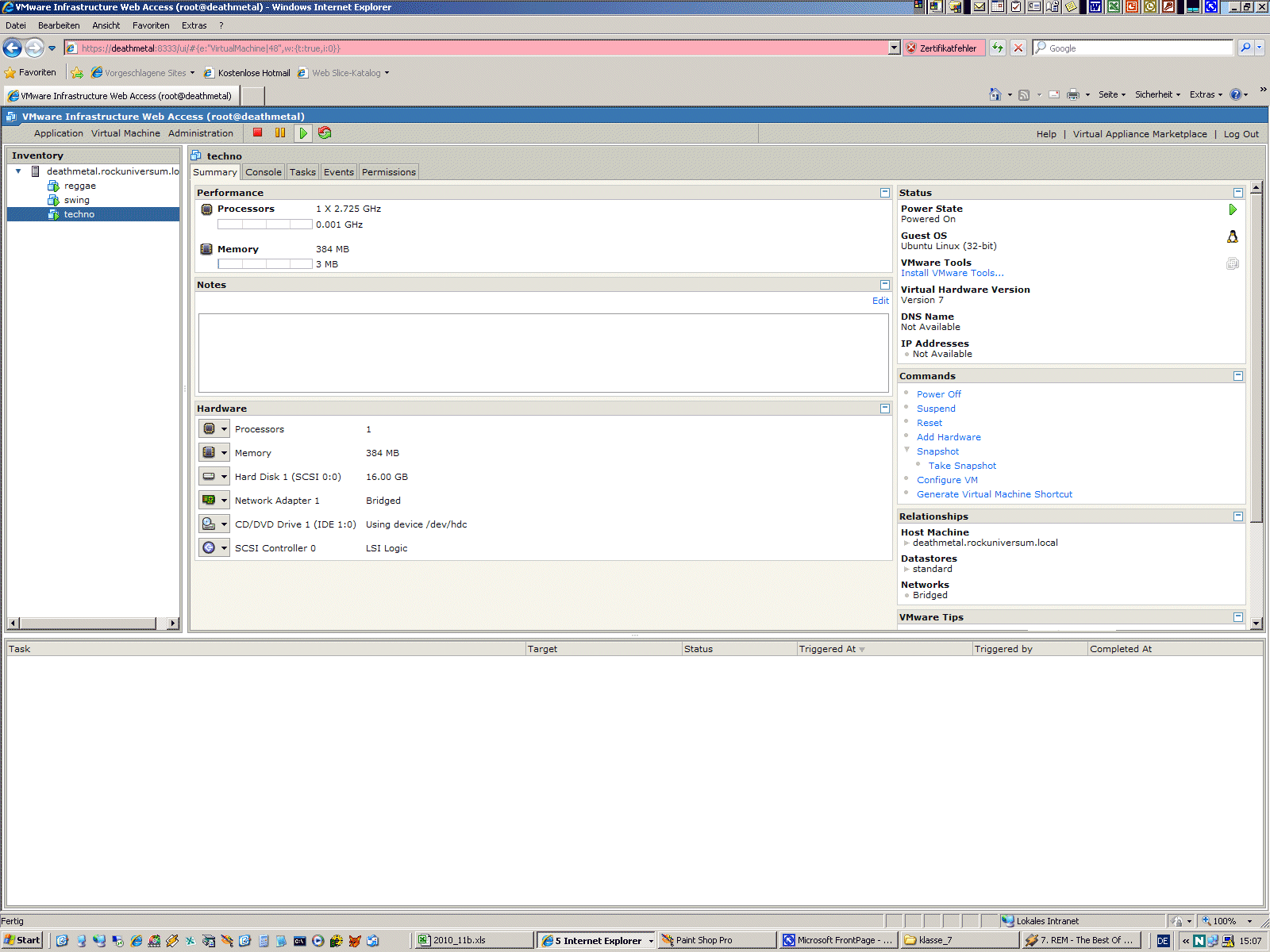Click the IE Print icon
The image size is (1270, 952).
pyautogui.click(x=1073, y=94)
